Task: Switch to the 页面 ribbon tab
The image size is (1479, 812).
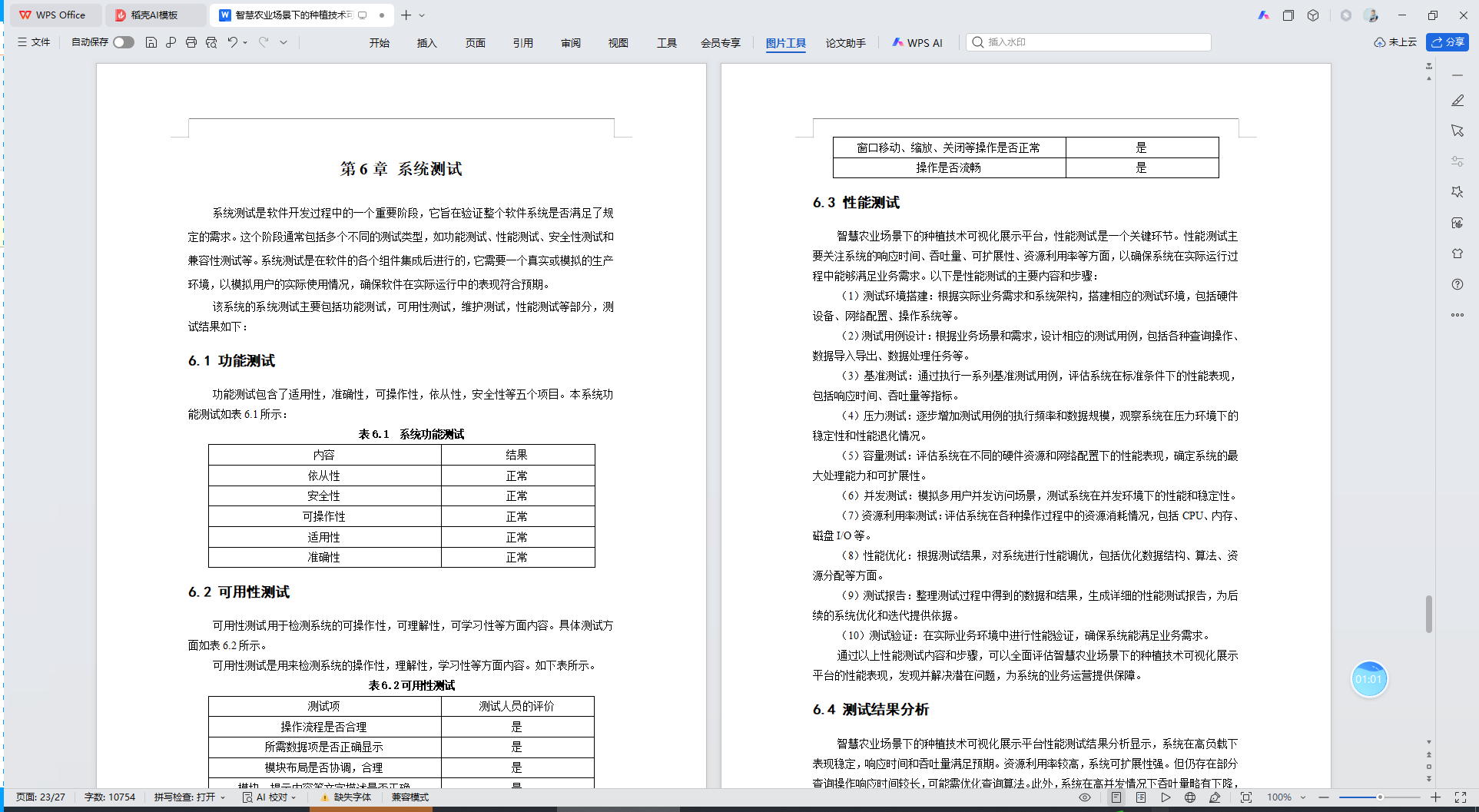Action: (475, 43)
